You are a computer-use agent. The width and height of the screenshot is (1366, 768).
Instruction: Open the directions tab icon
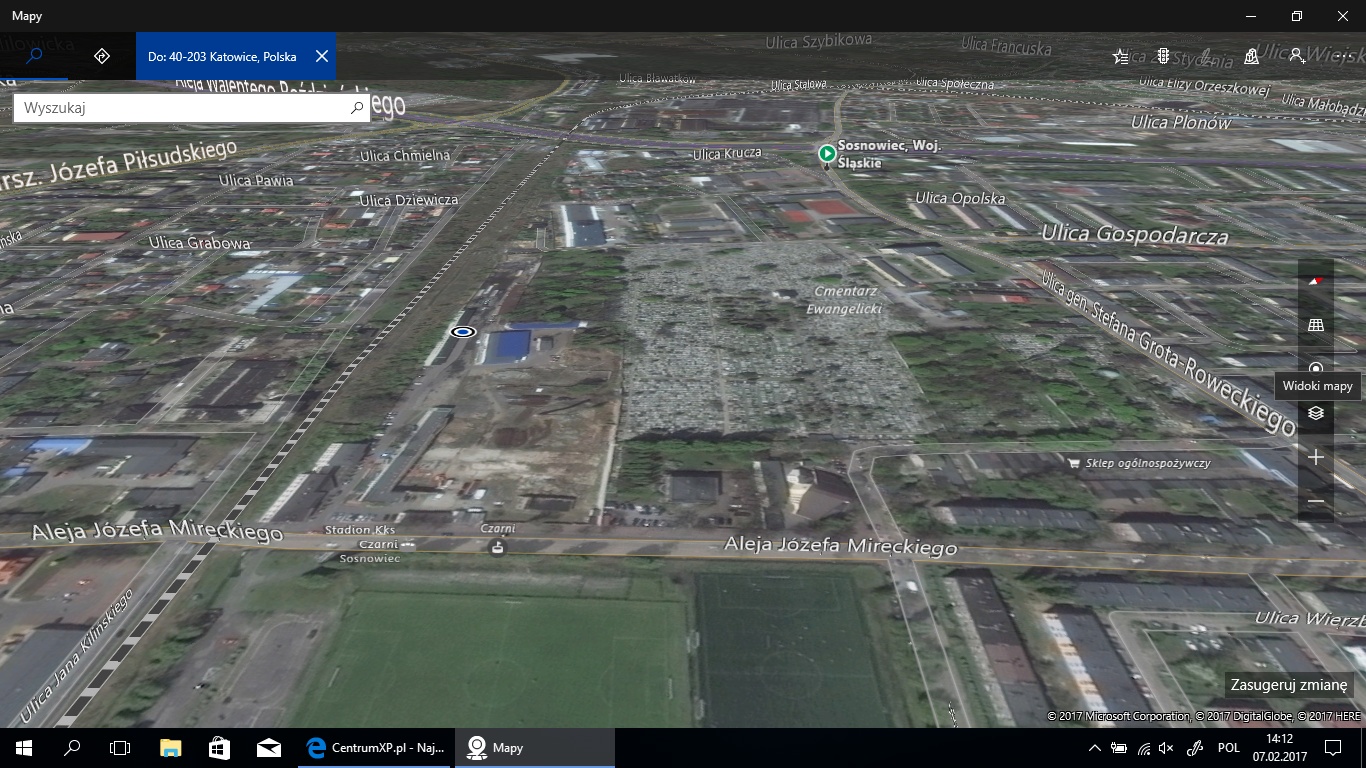click(x=101, y=56)
